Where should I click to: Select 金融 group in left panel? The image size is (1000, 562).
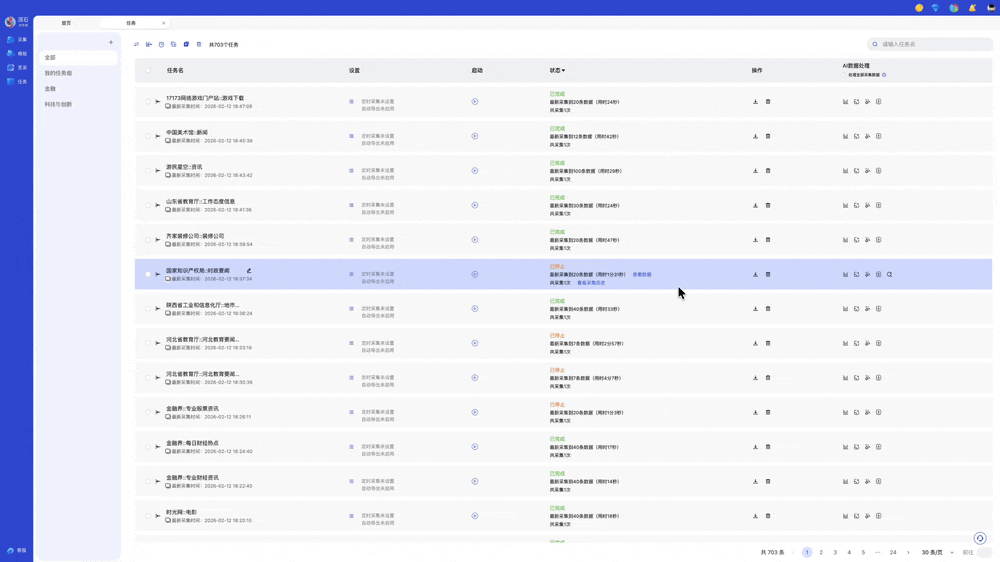(50, 89)
